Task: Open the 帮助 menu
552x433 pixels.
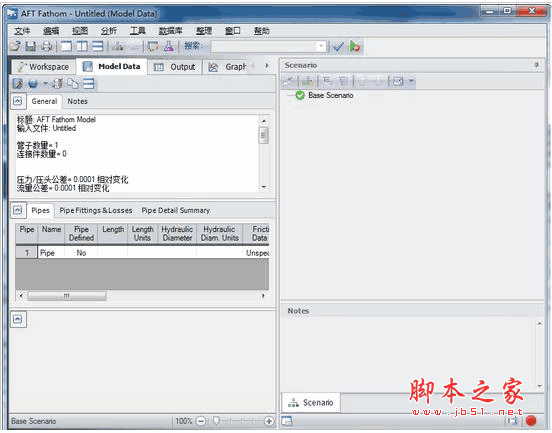Action: 262,31
